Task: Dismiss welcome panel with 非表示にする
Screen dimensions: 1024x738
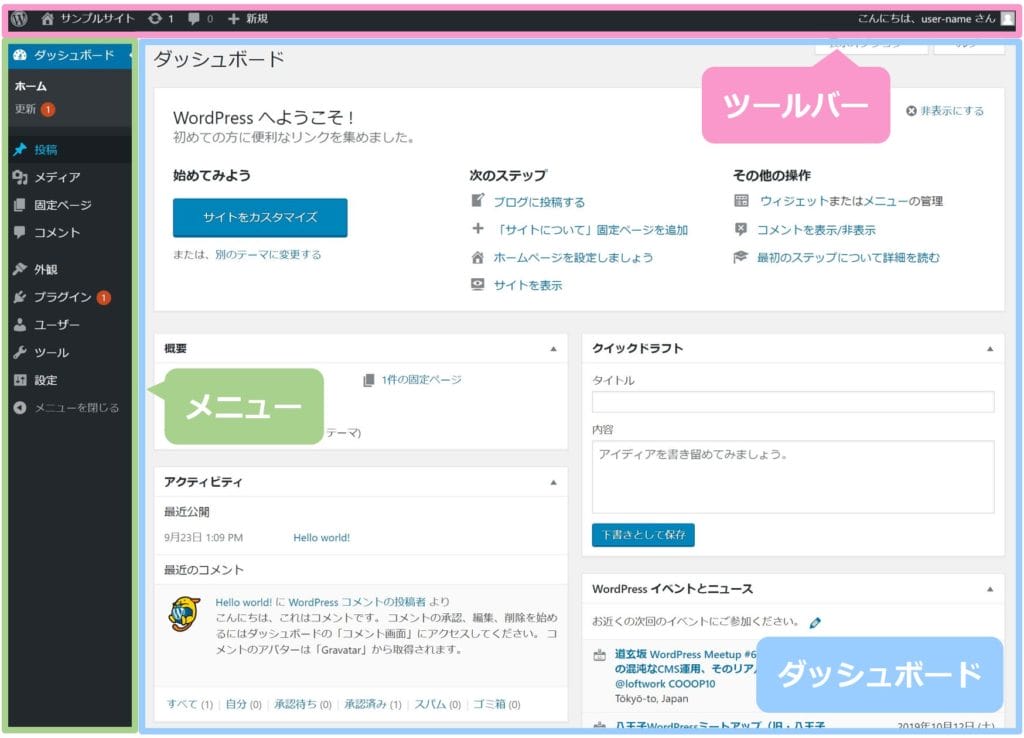Action: click(944, 111)
